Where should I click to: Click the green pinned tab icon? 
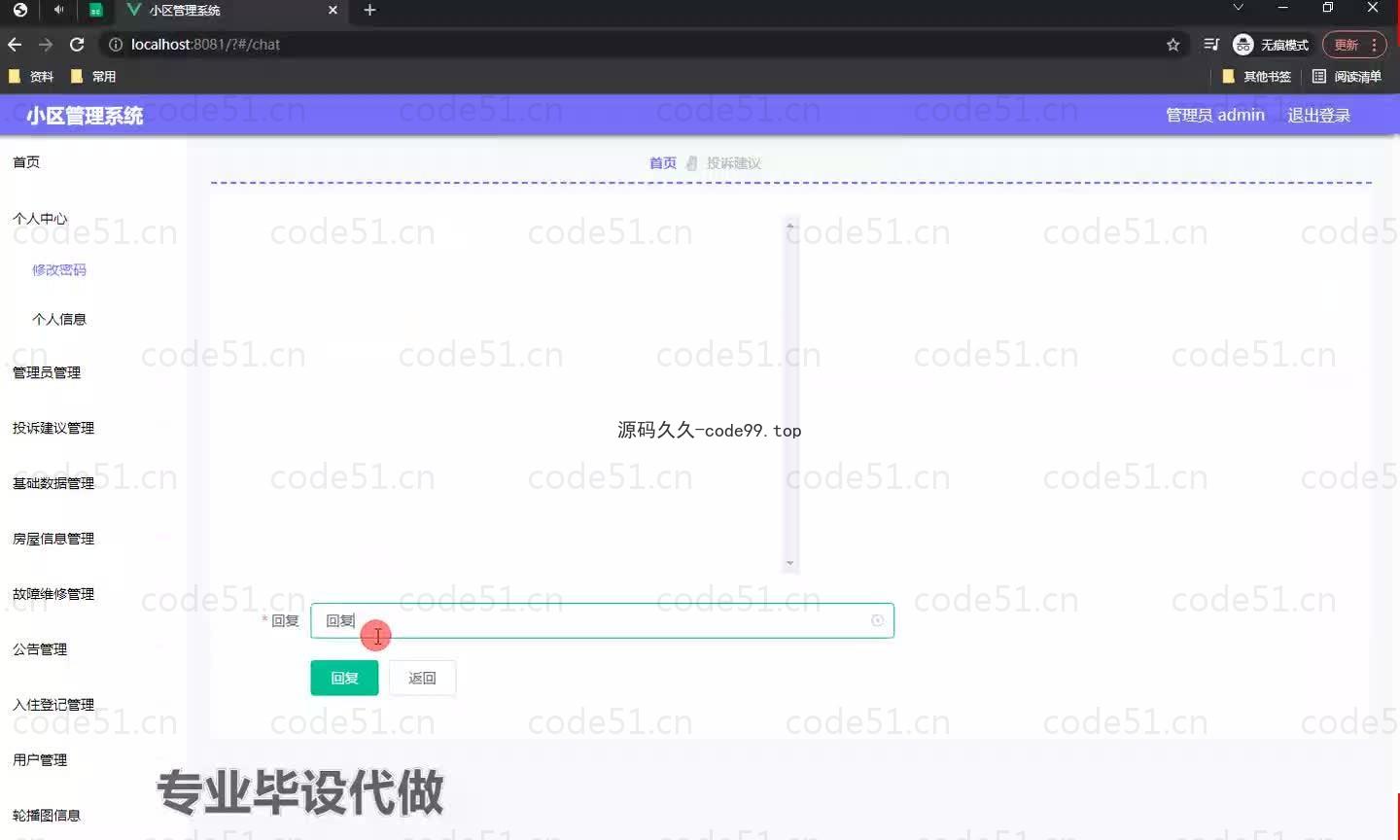(95, 10)
